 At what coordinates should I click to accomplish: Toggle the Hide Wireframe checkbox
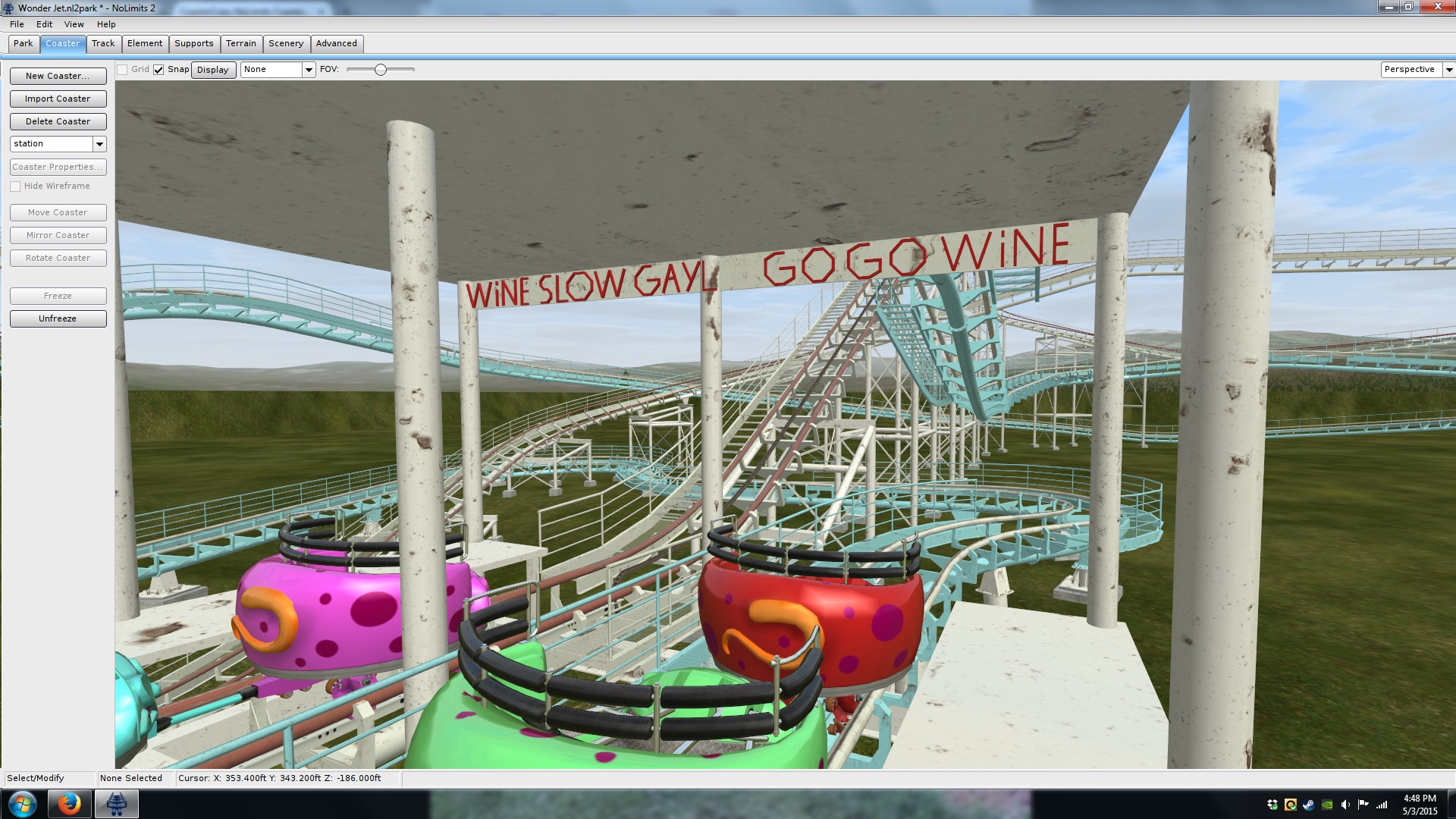[15, 187]
